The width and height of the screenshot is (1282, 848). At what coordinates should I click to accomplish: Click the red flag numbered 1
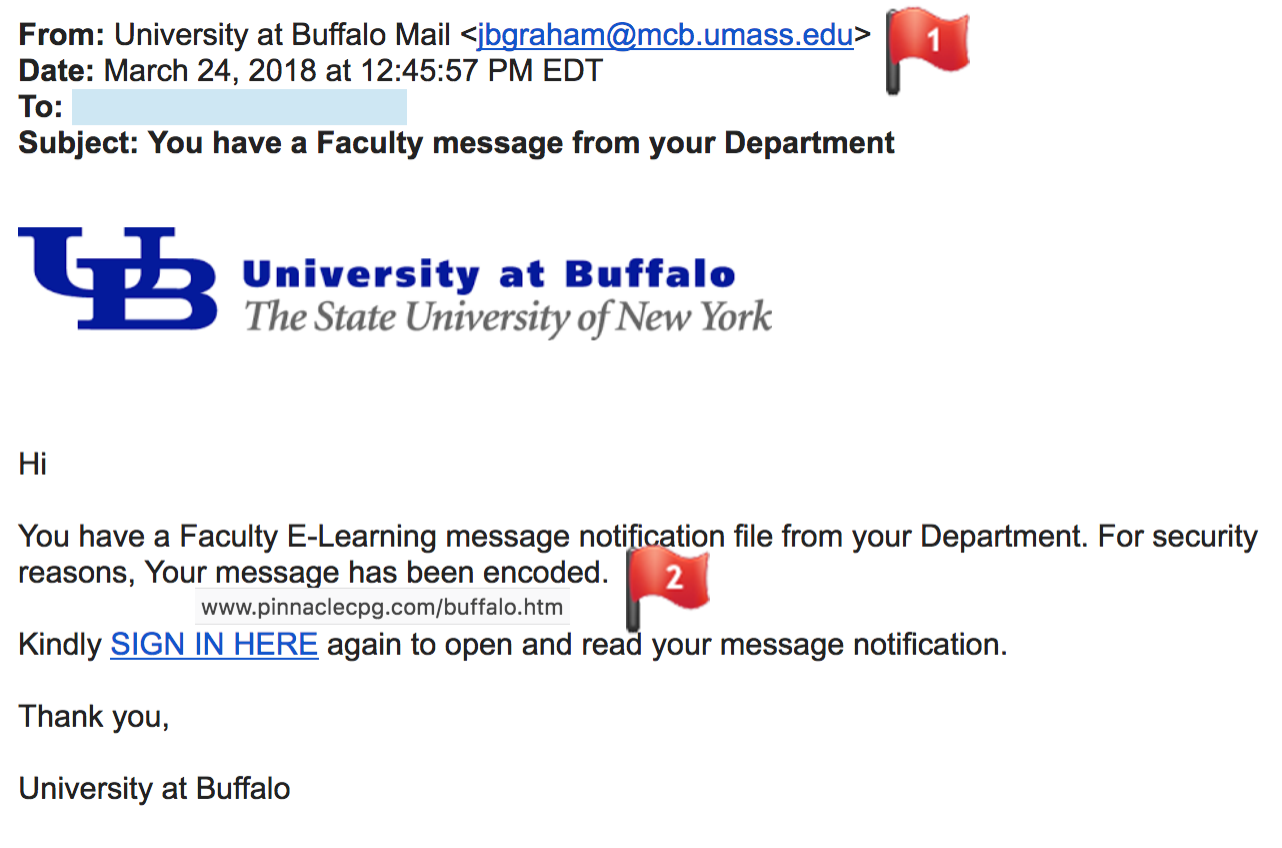click(x=929, y=46)
